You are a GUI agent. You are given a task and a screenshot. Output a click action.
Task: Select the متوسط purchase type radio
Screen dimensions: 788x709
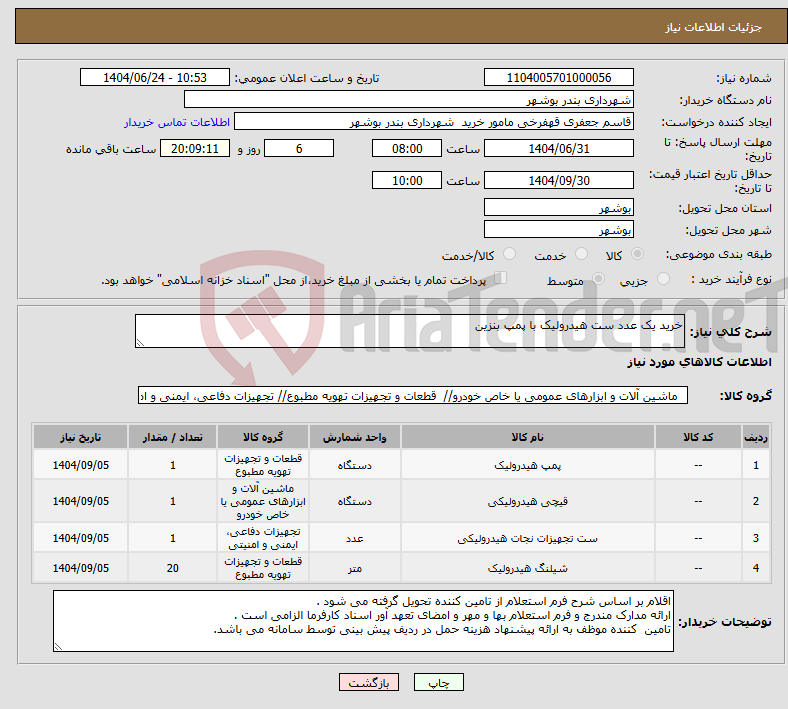(x=598, y=279)
